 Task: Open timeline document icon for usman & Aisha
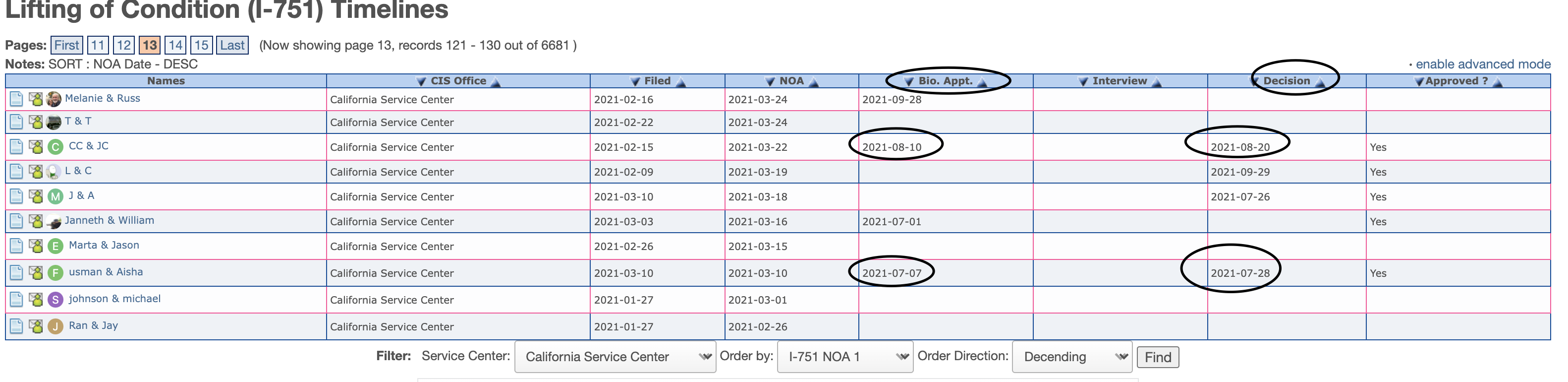pyautogui.click(x=16, y=272)
